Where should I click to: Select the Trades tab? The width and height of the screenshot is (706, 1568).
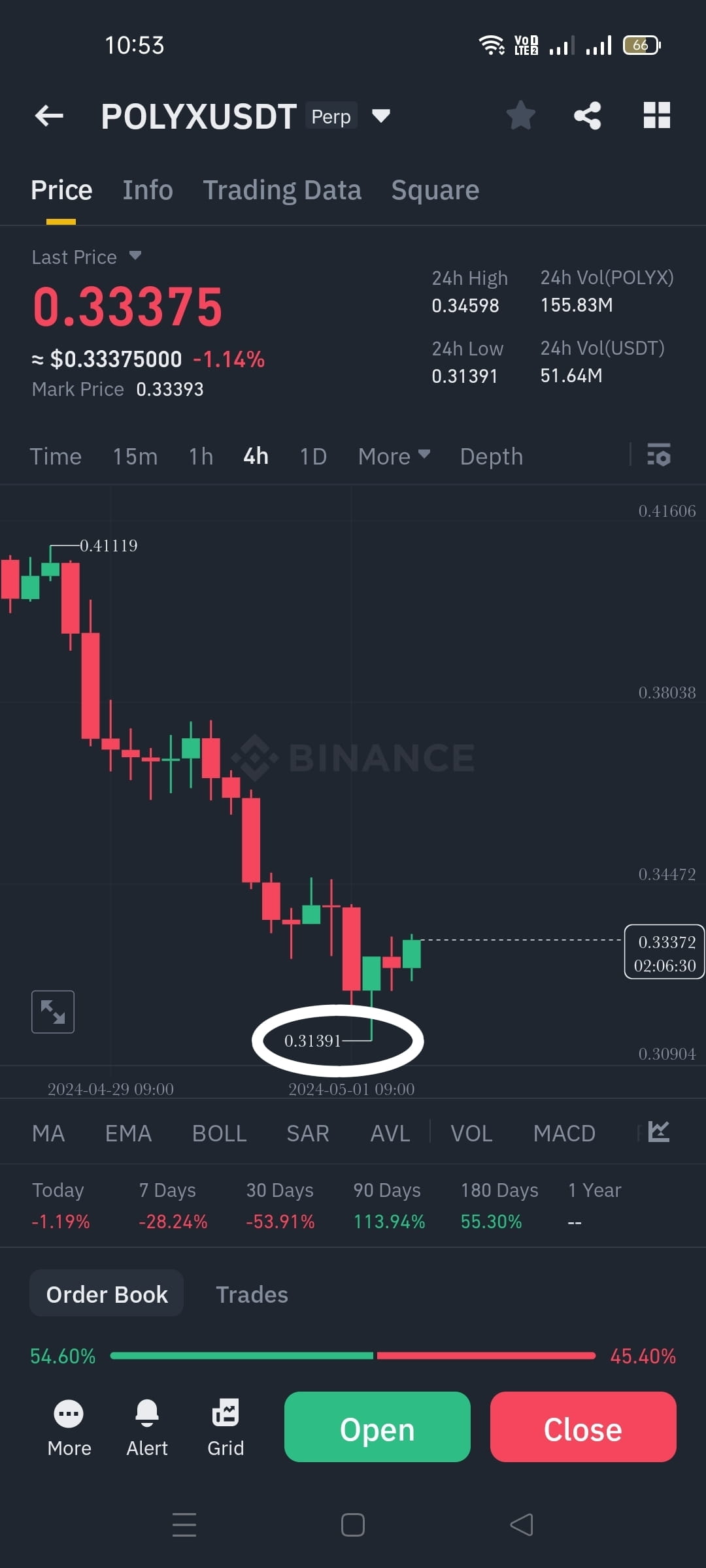coord(252,1294)
